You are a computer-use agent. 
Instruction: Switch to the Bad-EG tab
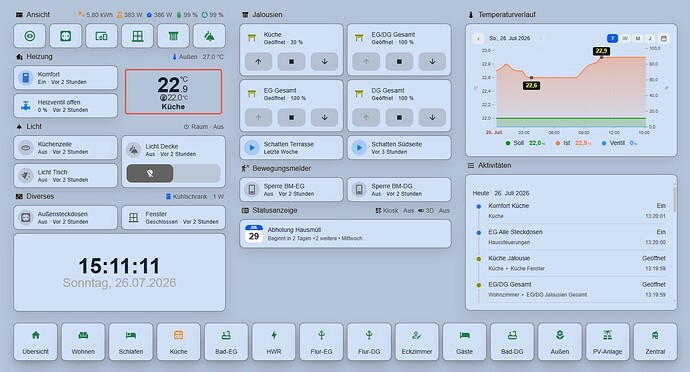(x=226, y=342)
